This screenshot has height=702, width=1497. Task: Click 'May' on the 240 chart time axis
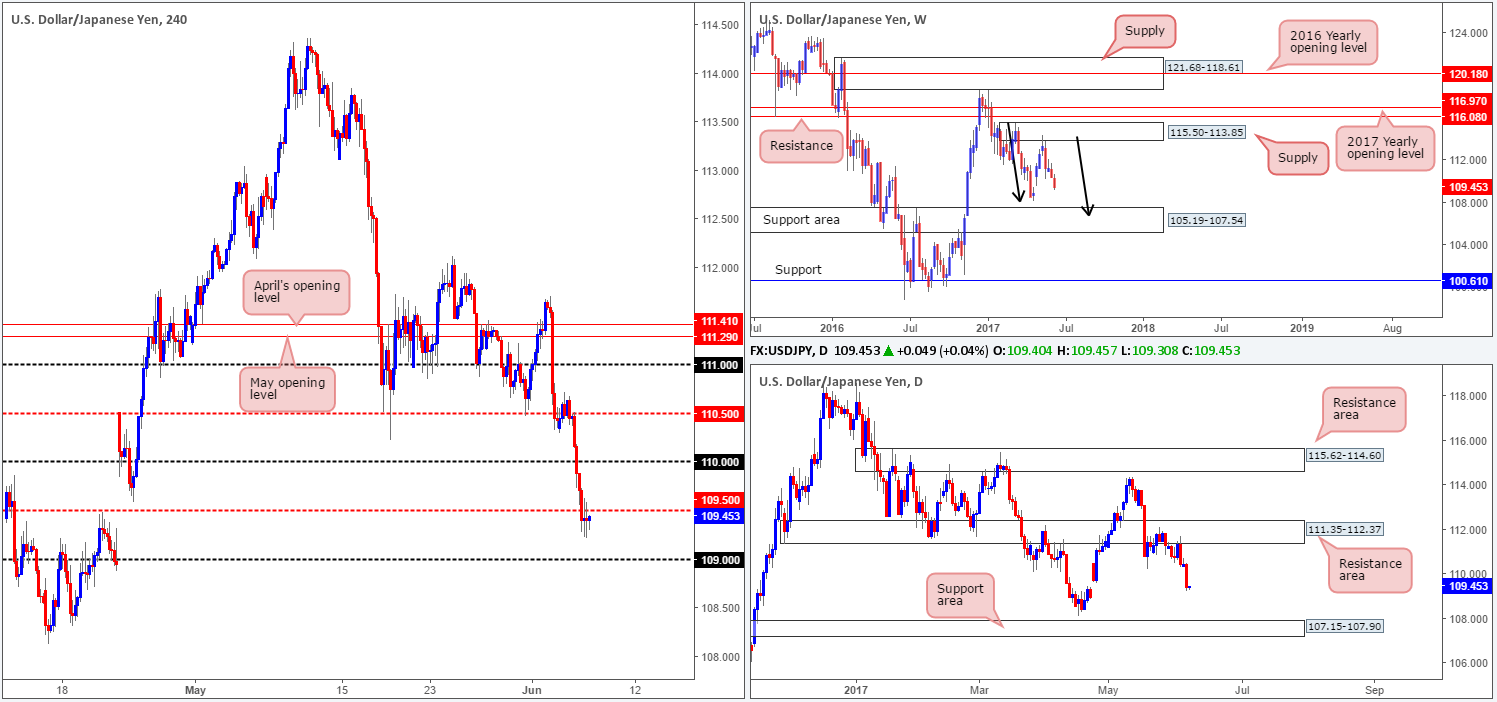click(195, 690)
